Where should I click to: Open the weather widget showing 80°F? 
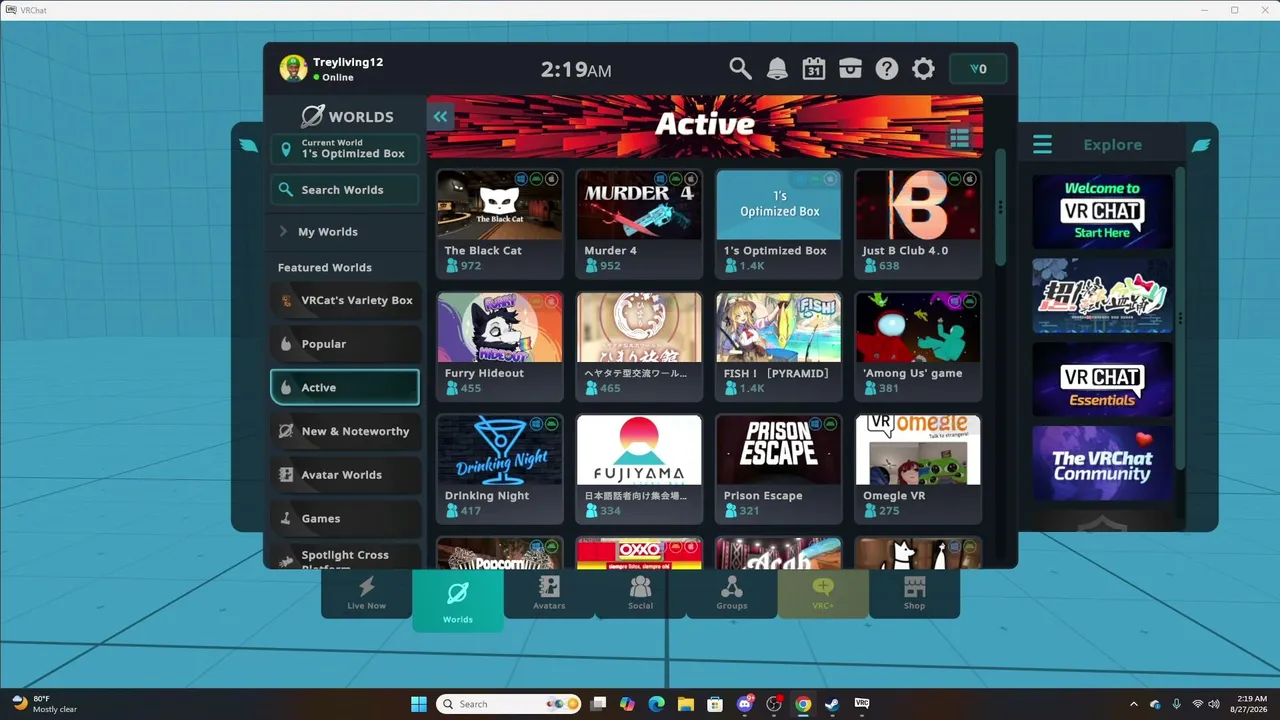45,704
